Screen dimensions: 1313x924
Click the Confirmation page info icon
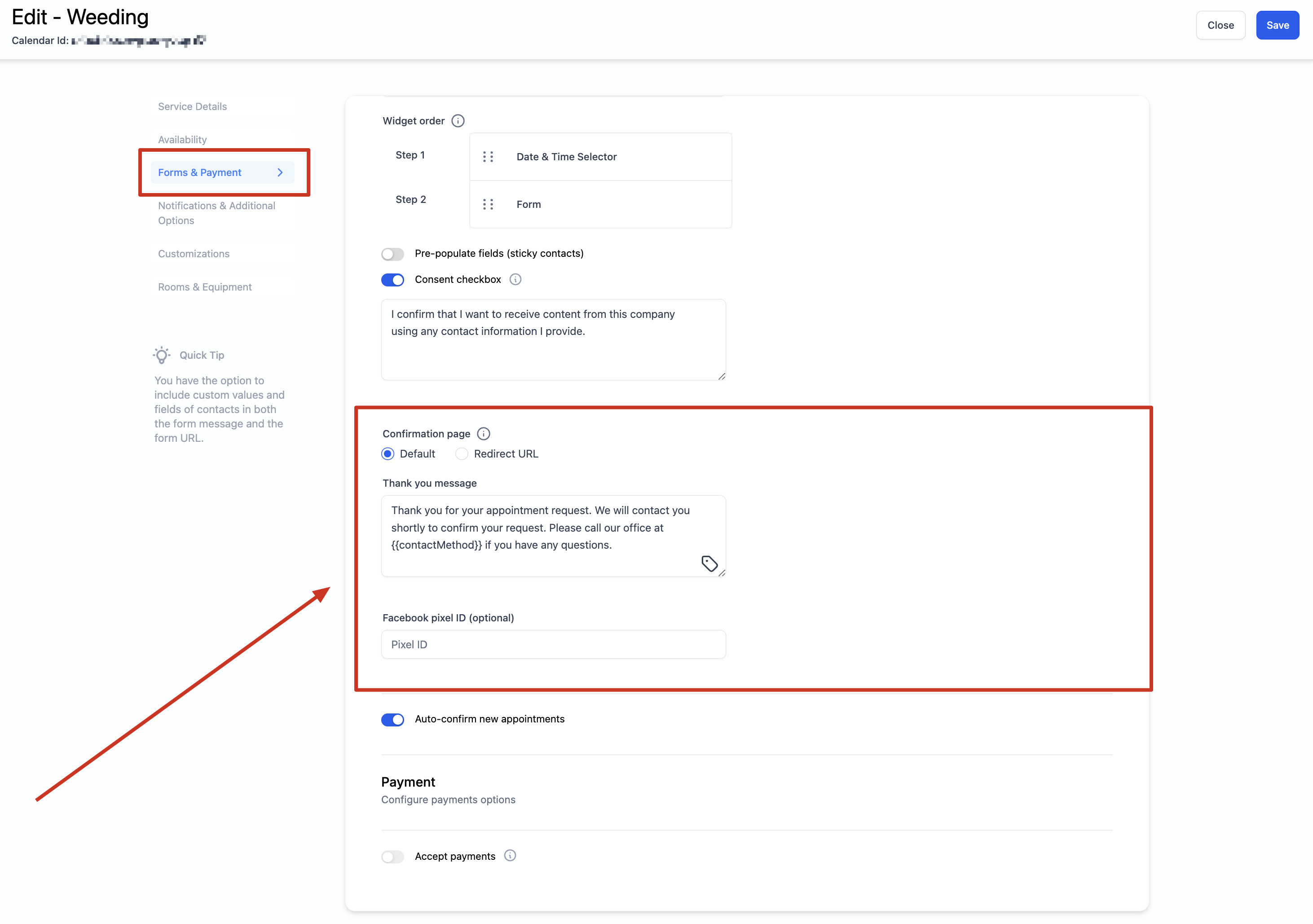483,433
